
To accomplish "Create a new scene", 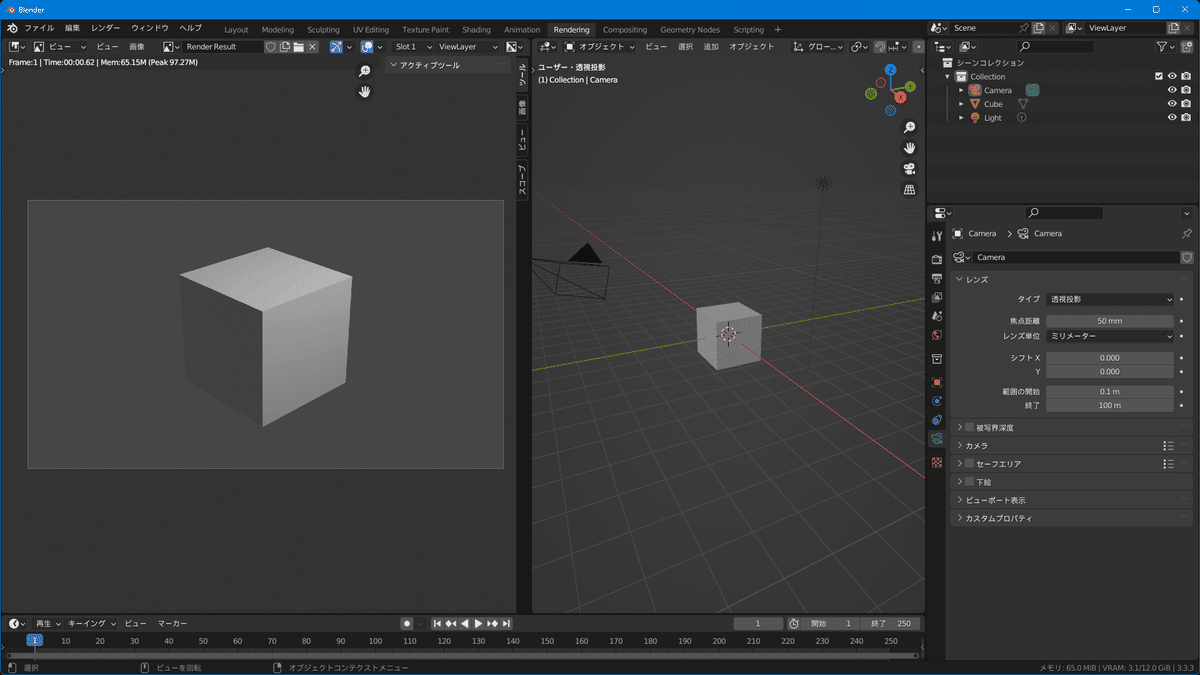I will click(x=1039, y=28).
